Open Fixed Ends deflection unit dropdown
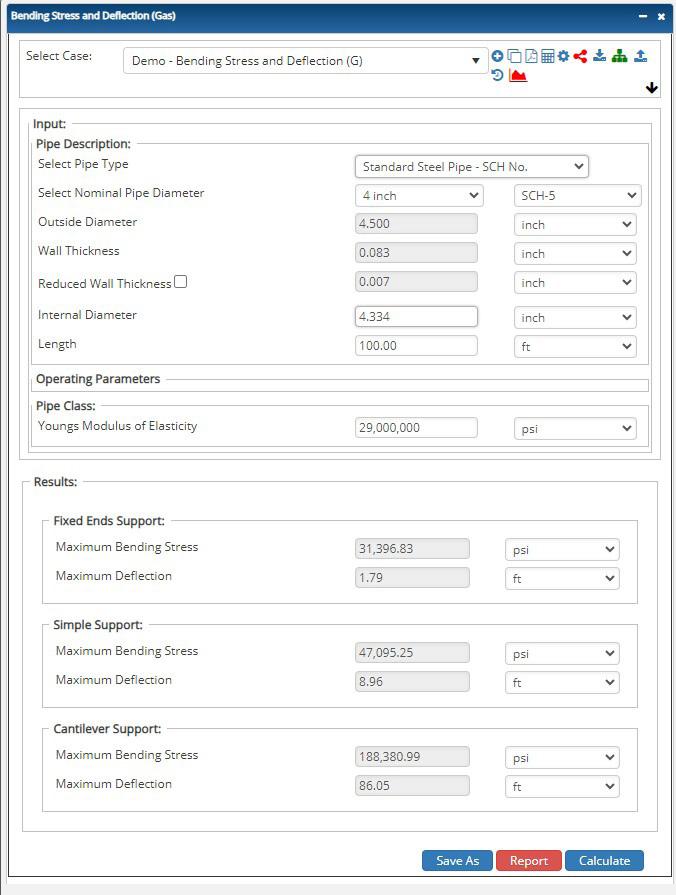This screenshot has width=676, height=895. pyautogui.click(x=562, y=579)
